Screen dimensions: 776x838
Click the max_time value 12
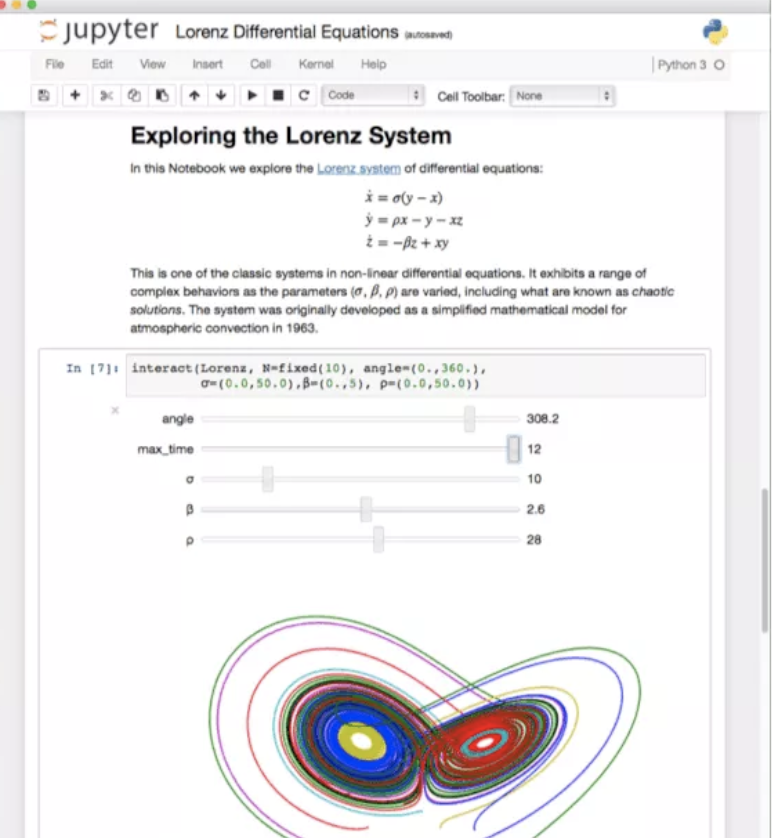pyautogui.click(x=534, y=449)
